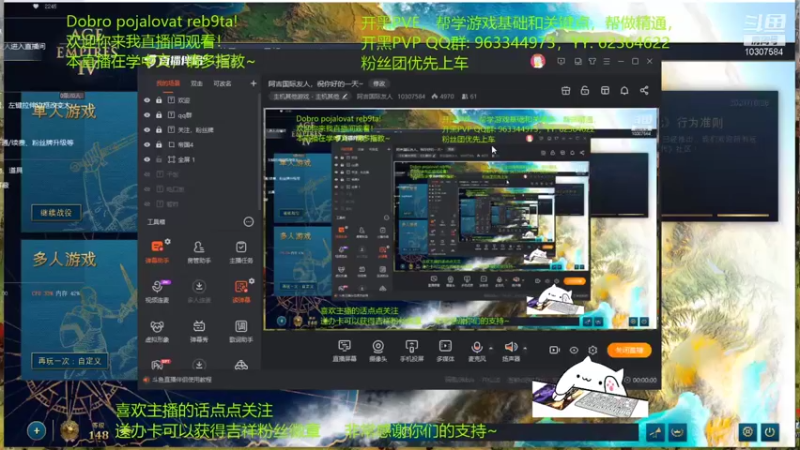Edit the stream category with its pencil icon

pos(345,96)
